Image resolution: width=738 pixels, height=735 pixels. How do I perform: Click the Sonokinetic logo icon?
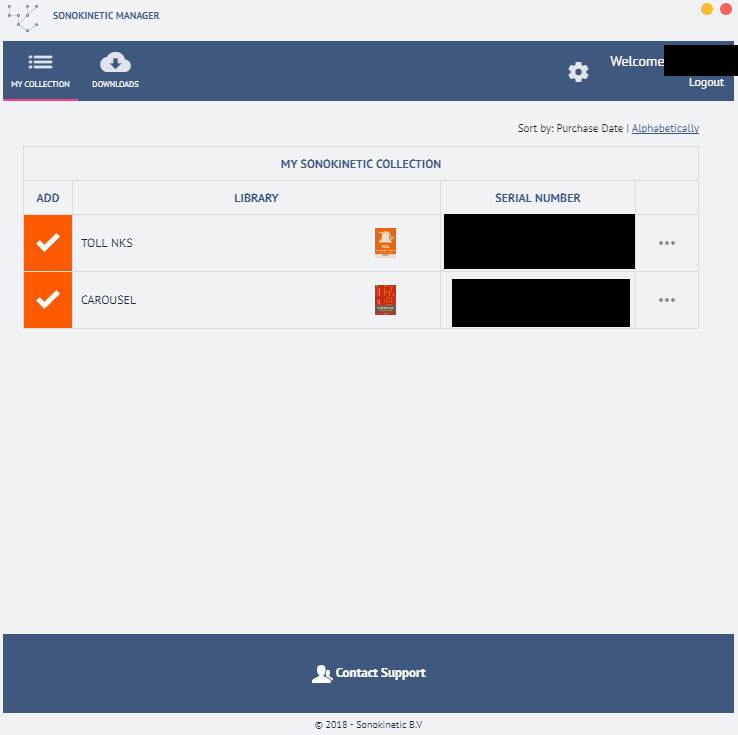pyautogui.click(x=23, y=17)
